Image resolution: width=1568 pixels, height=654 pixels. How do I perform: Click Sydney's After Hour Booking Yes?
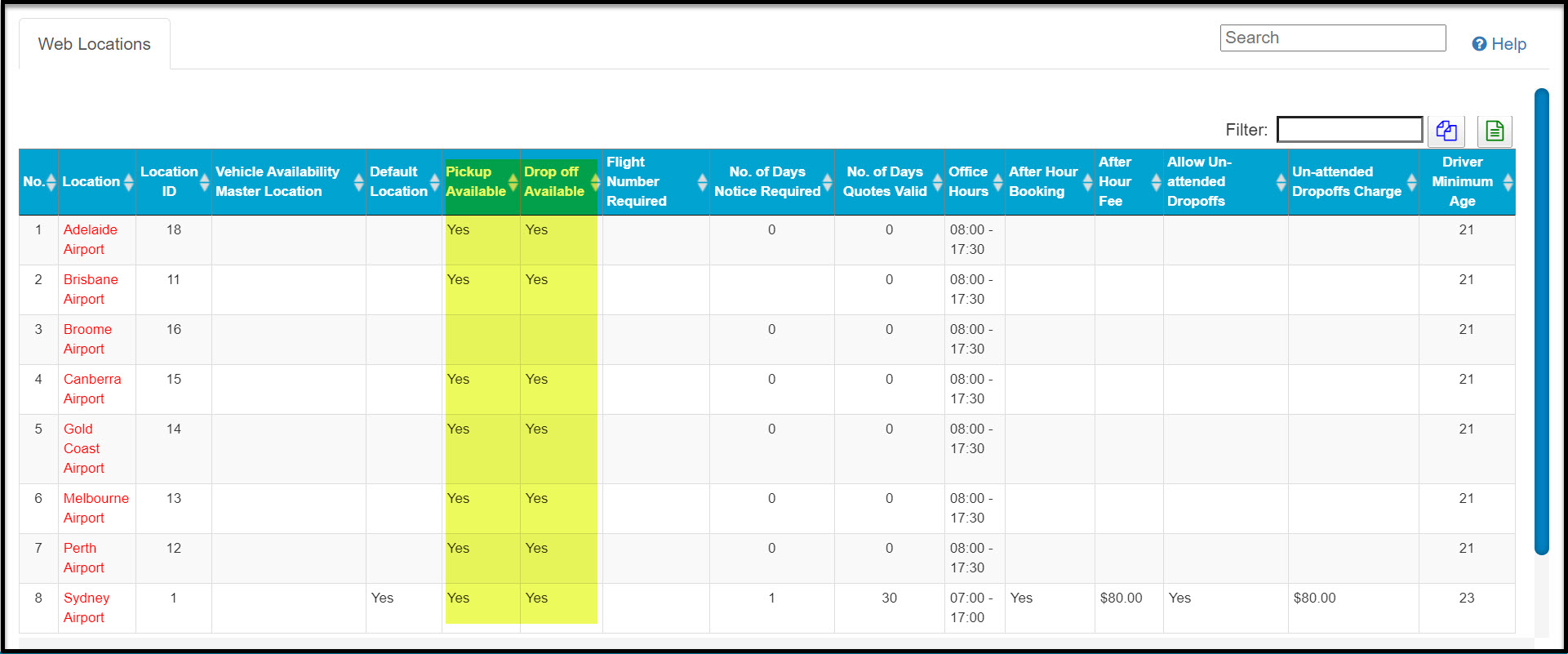click(x=1021, y=598)
